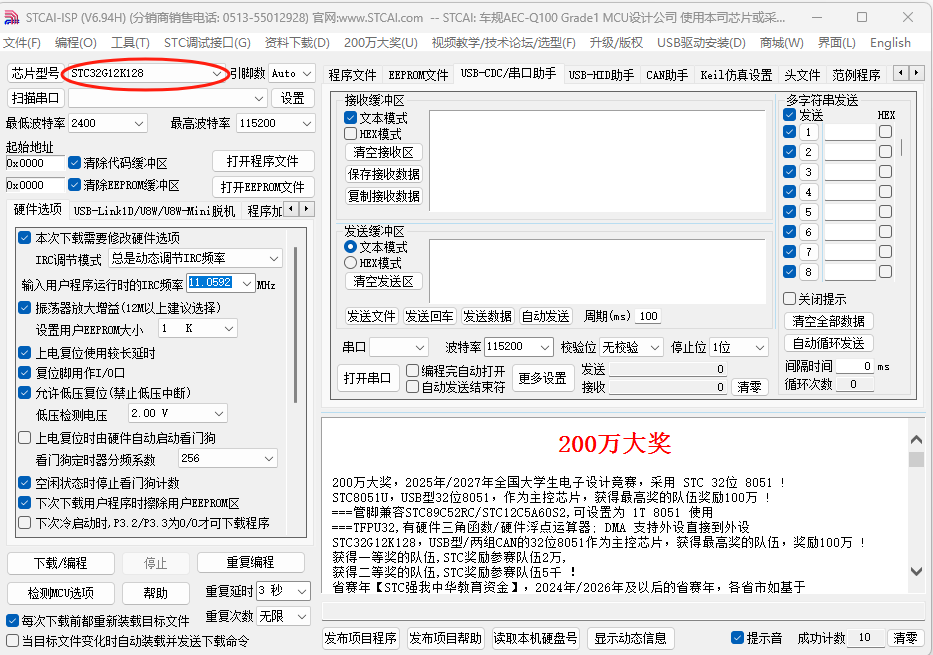Toggle 本次下载需要修改硬件选项 checkbox
Viewport: 933px width, 655px height.
(x=24, y=238)
